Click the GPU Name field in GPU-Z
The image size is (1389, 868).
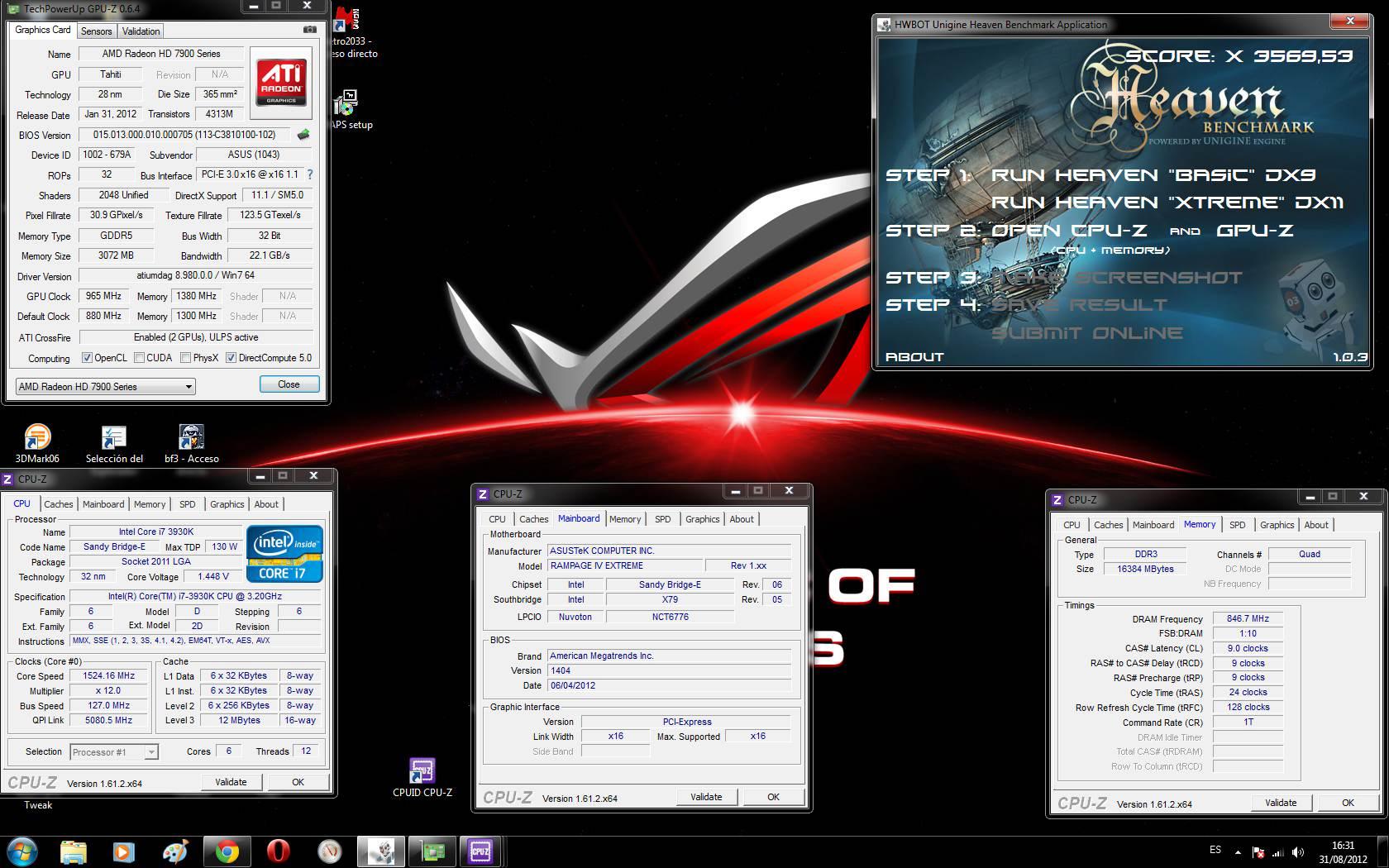[x=161, y=54]
